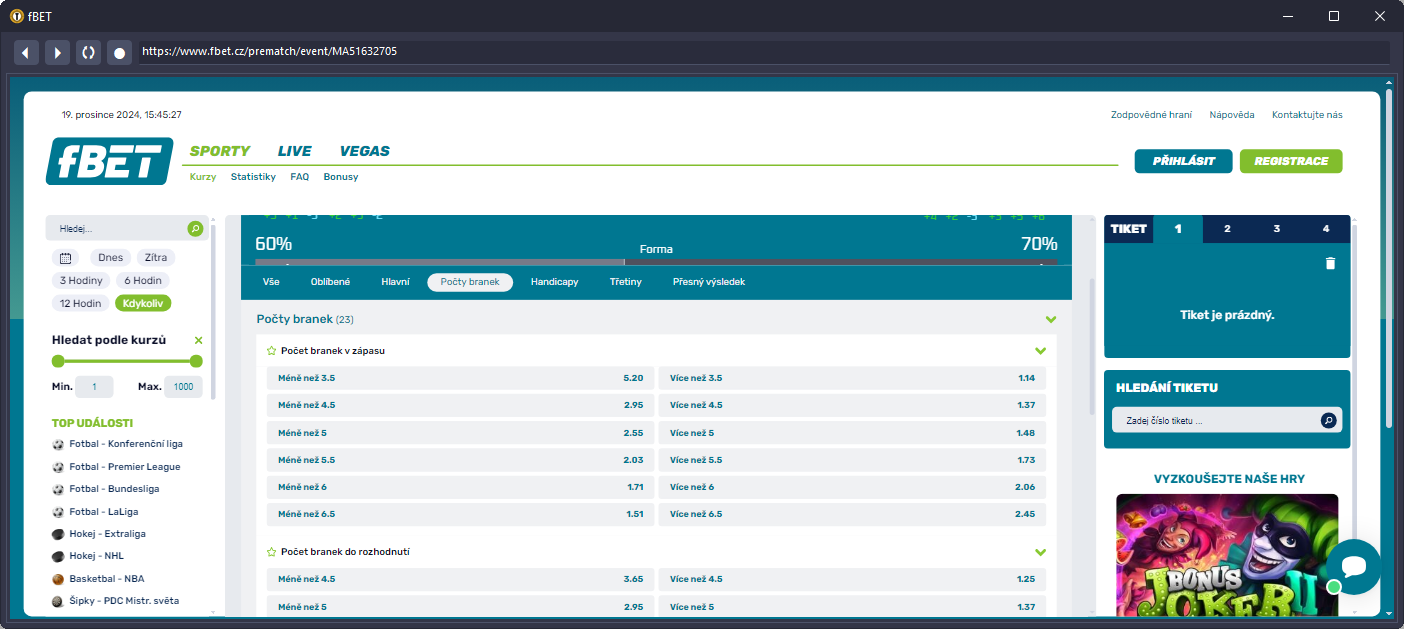The image size is (1404, 629).
Task: Click the fBET logo
Action: [x=110, y=161]
